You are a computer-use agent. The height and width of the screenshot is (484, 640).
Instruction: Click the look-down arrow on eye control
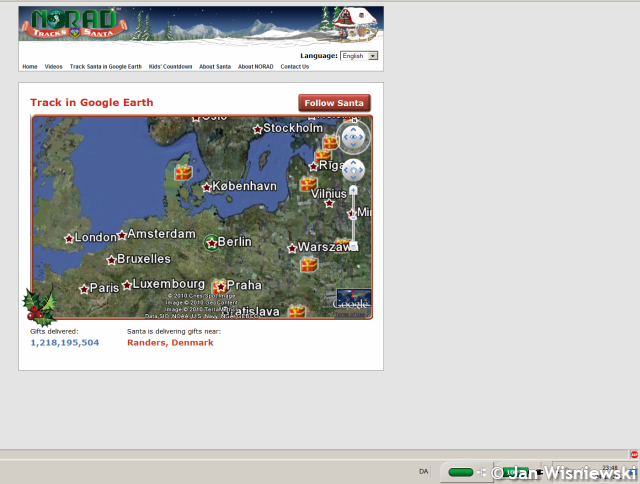[353, 145]
